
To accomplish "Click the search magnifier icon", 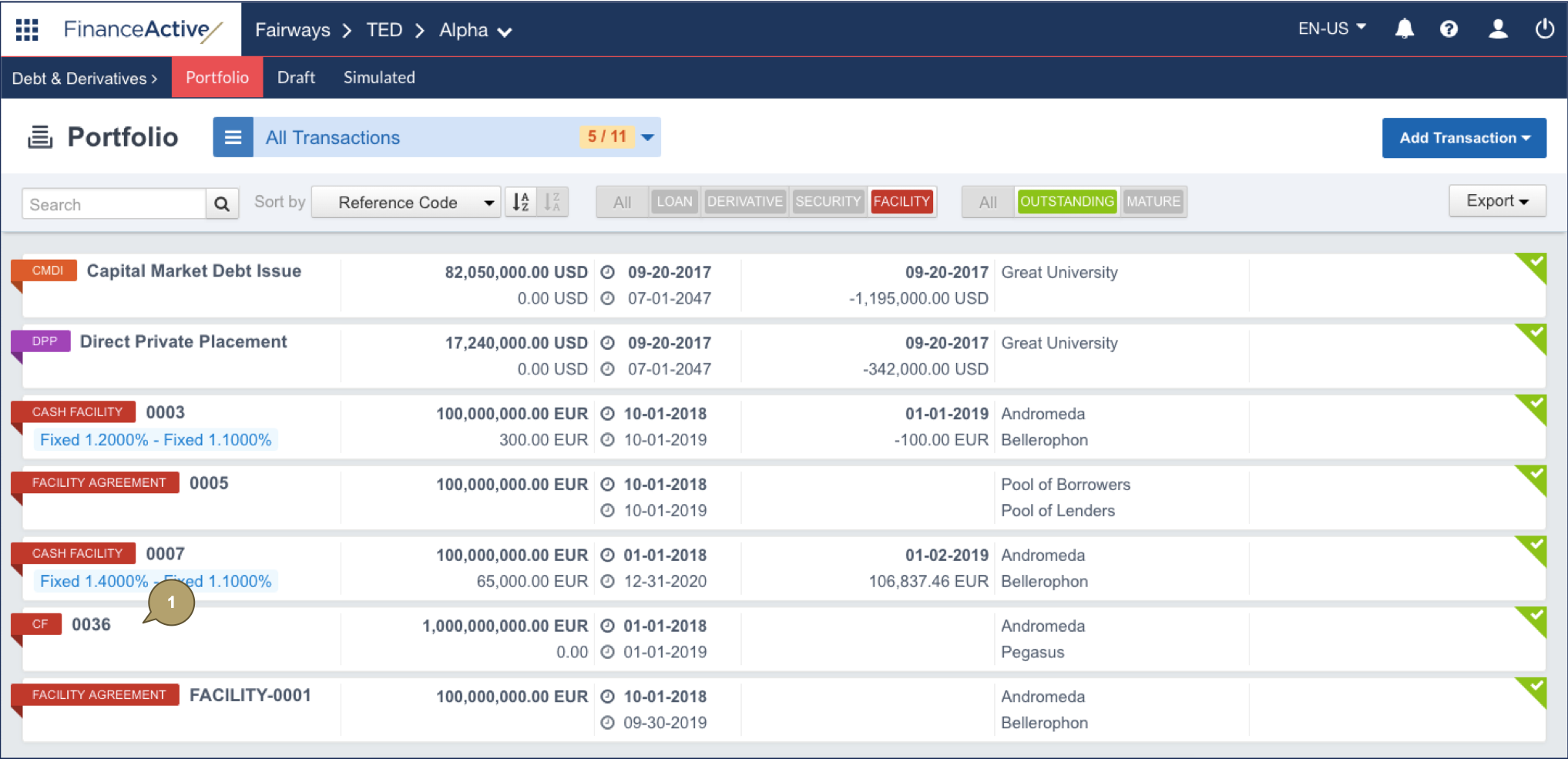I will click(x=222, y=203).
